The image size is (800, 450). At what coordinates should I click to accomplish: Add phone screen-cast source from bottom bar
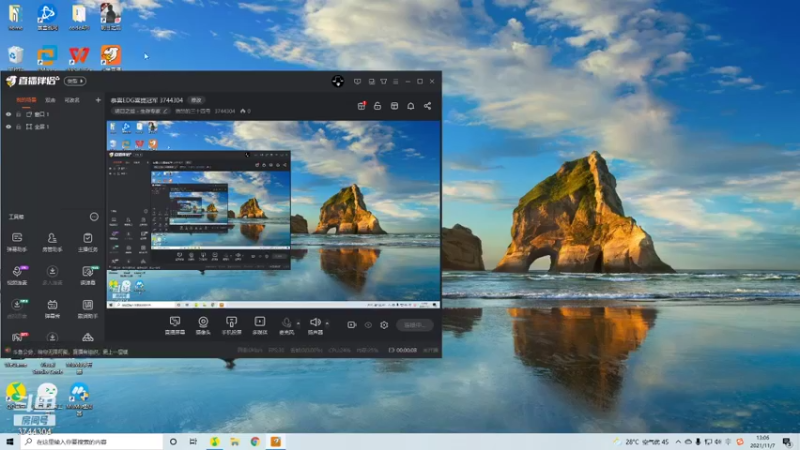231,325
